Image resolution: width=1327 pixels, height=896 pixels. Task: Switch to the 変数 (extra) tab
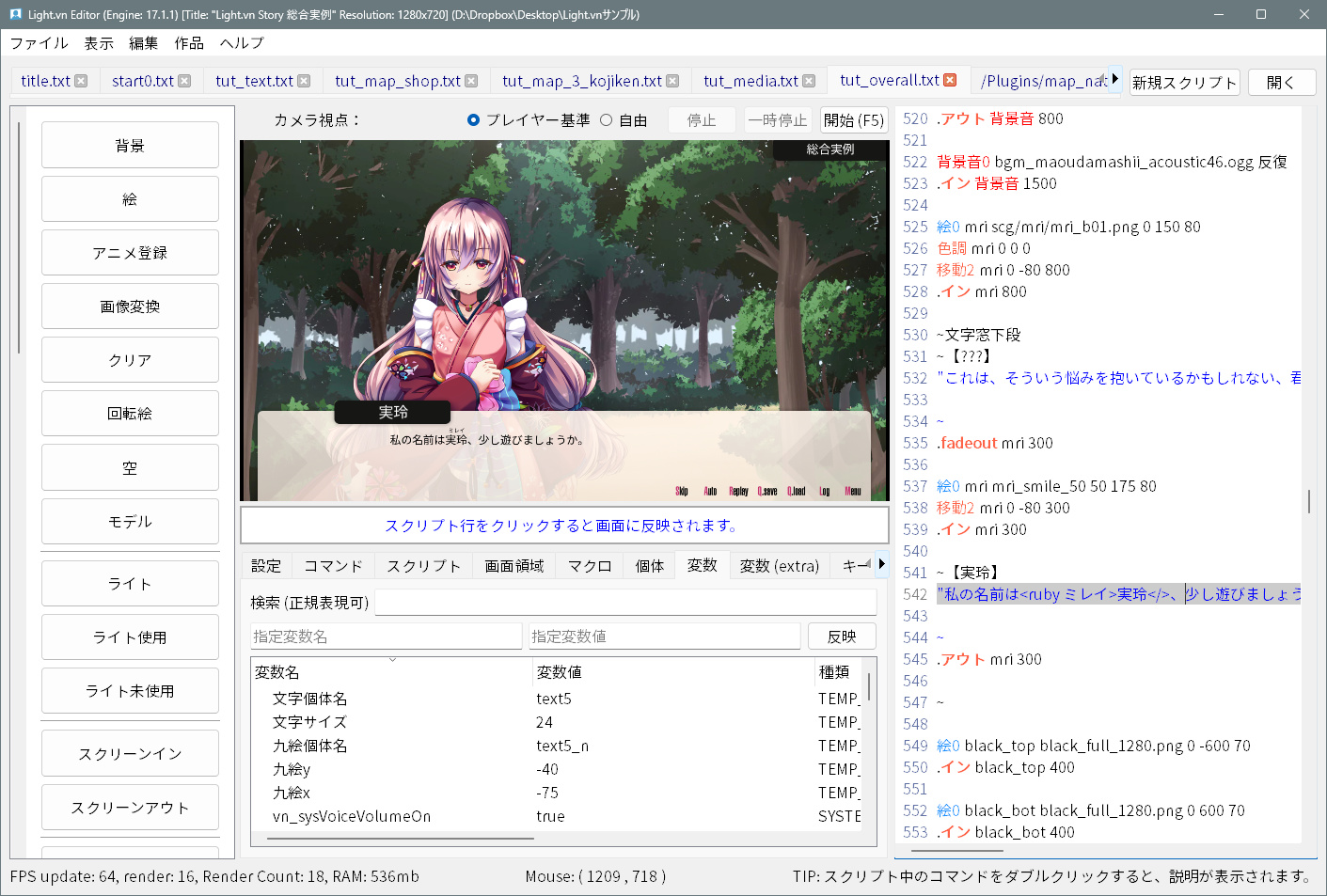pos(780,566)
